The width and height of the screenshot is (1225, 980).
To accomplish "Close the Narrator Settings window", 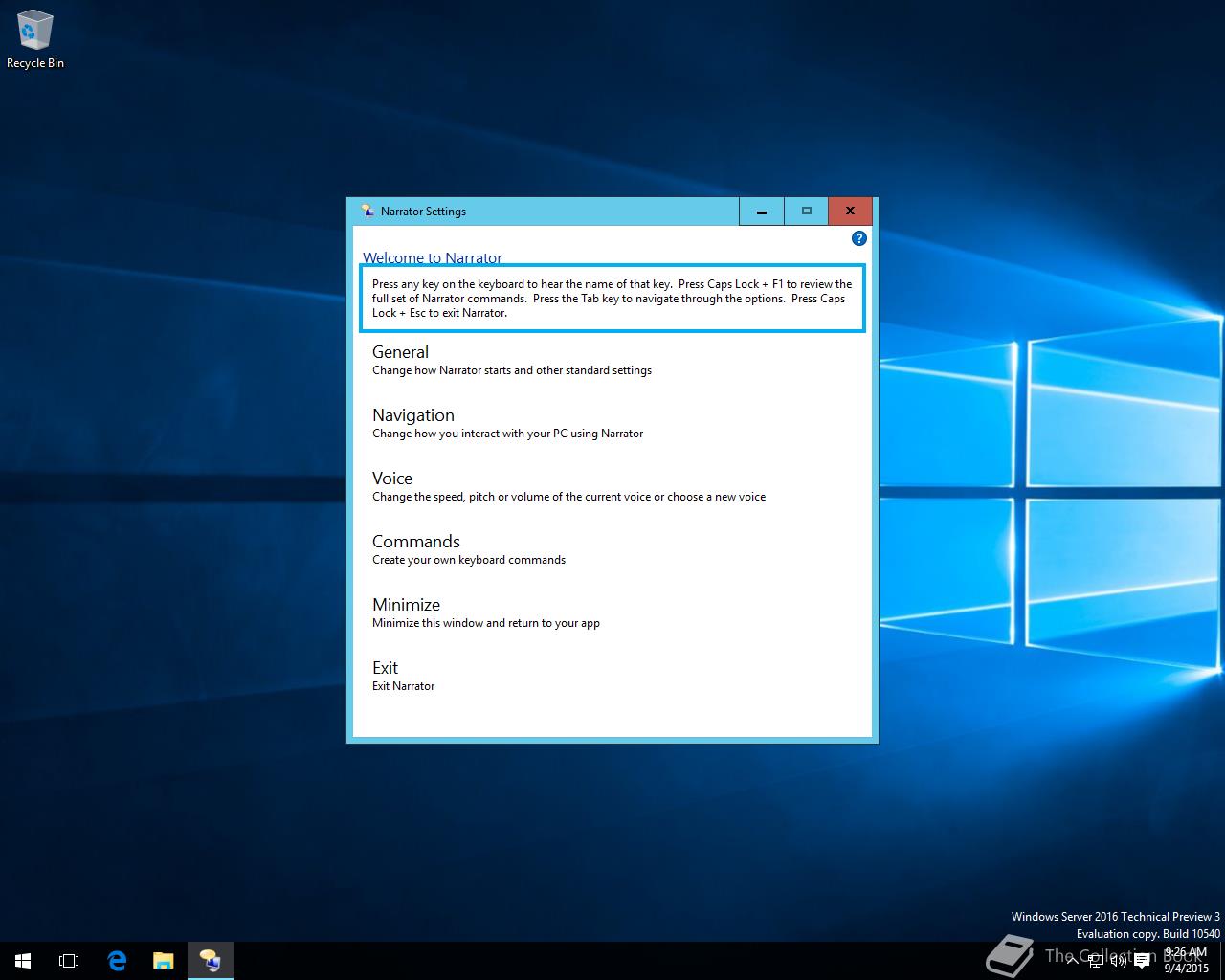I will 850,212.
